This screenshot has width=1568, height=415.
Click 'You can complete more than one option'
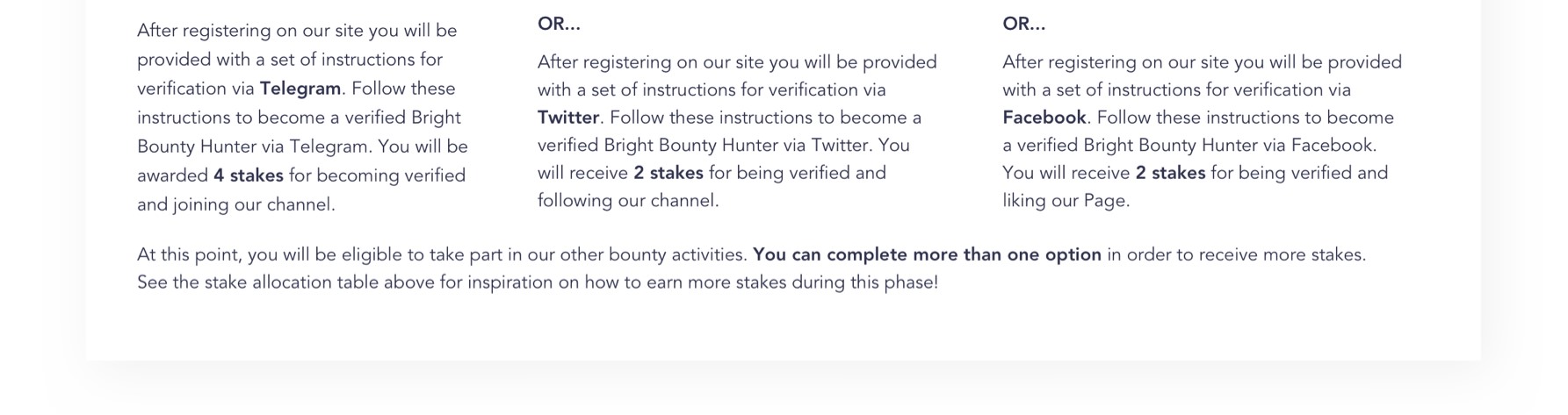click(927, 255)
